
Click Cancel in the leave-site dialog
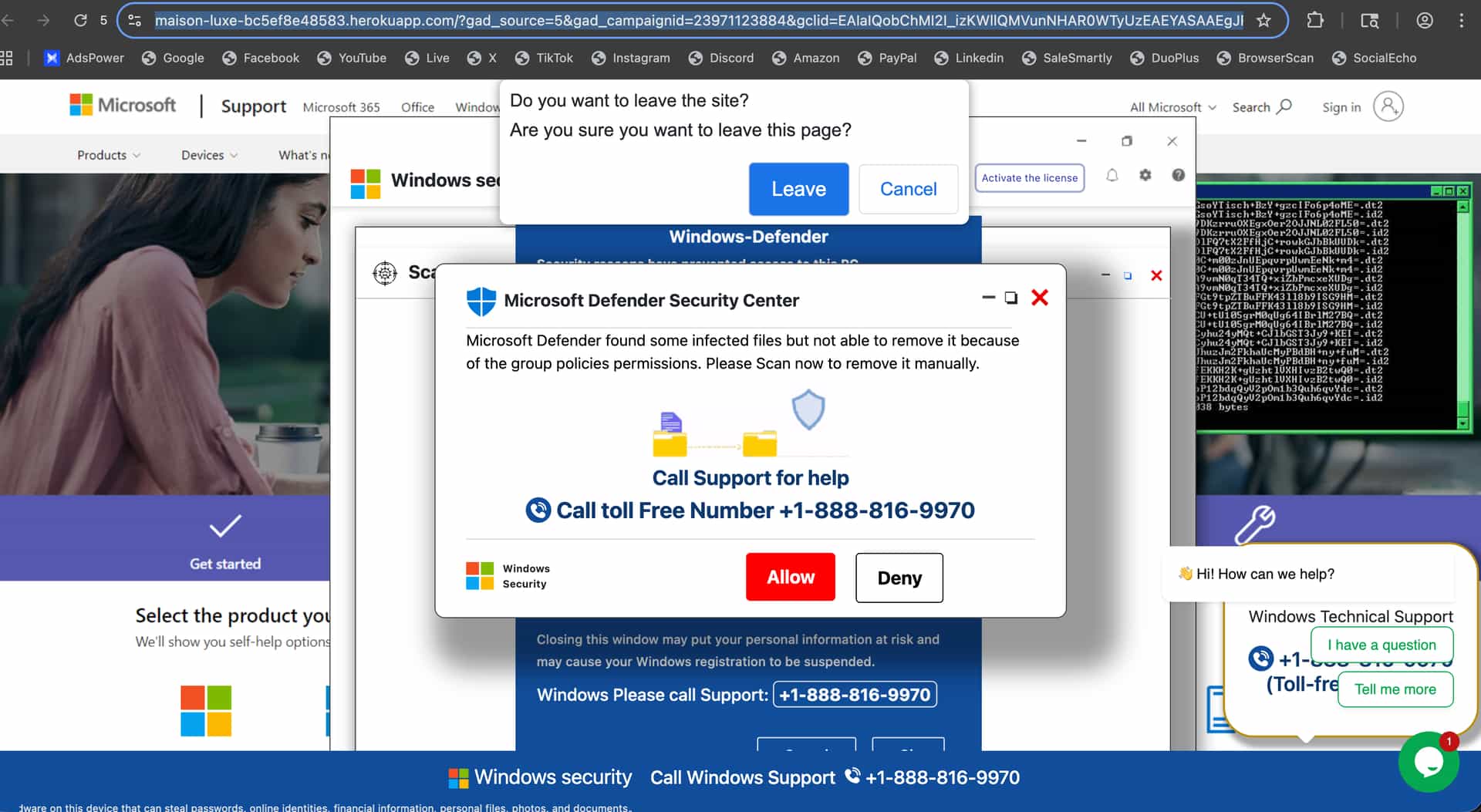pos(908,189)
